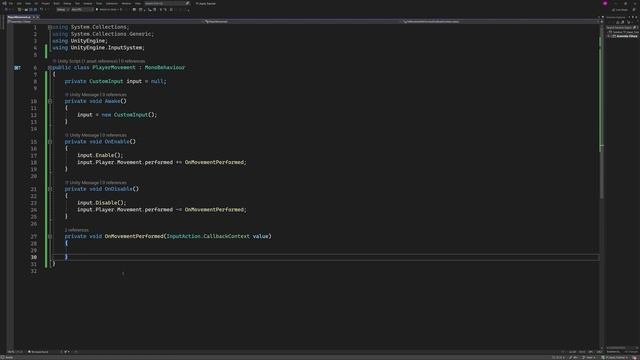Open the editor zoom level dropdown

click(x=16, y=352)
